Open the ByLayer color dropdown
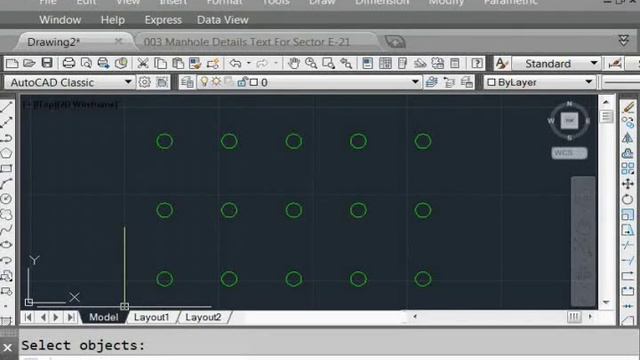 pyautogui.click(x=589, y=82)
